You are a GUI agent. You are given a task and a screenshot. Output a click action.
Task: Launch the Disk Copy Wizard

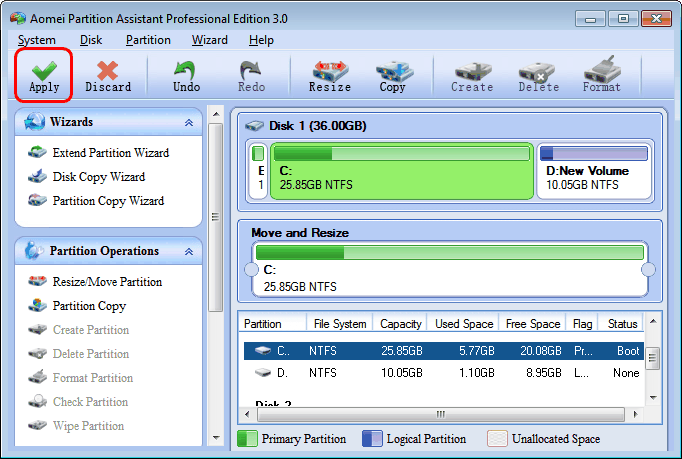[86, 177]
